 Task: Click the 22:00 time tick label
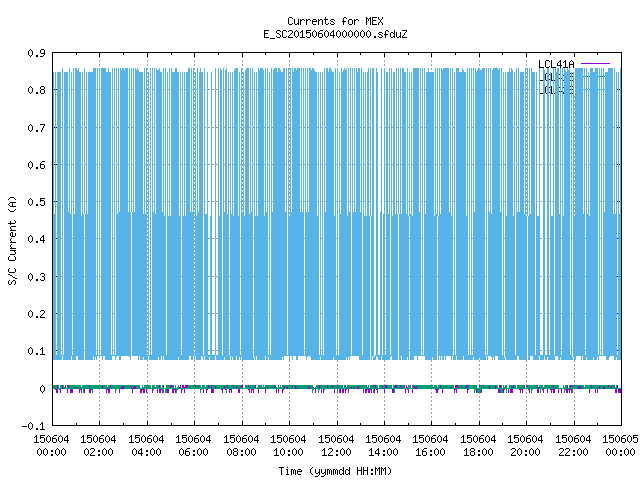pyautogui.click(x=573, y=452)
